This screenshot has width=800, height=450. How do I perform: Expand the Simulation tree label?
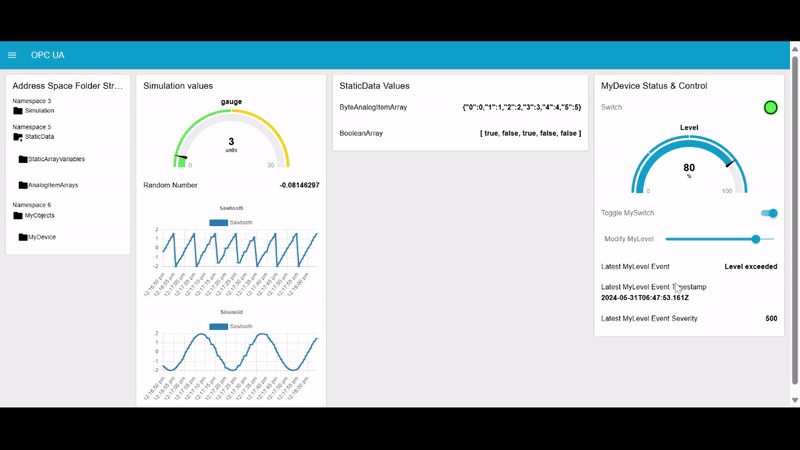[x=40, y=111]
